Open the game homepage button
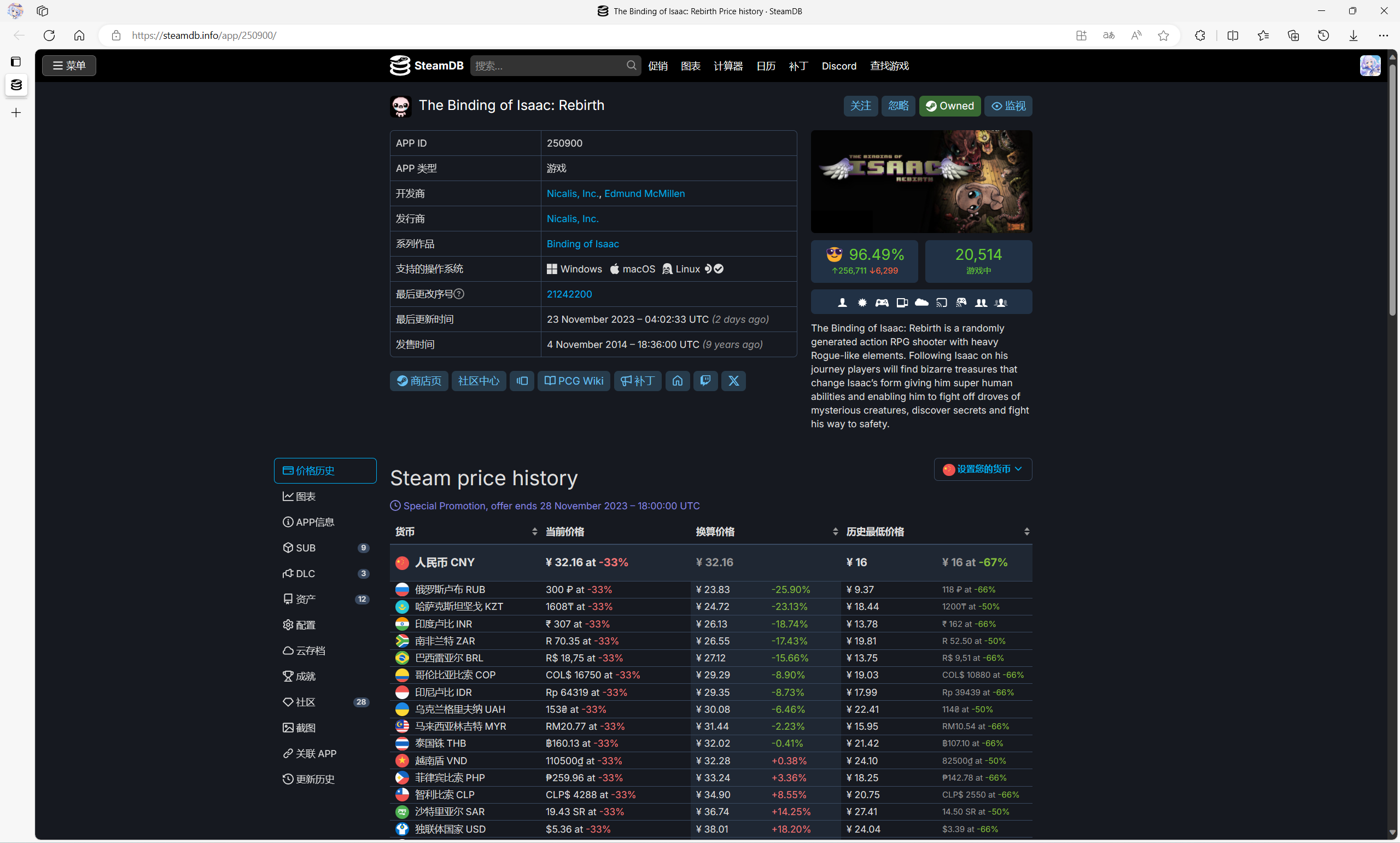Image resolution: width=1400 pixels, height=843 pixels. pyautogui.click(x=677, y=381)
